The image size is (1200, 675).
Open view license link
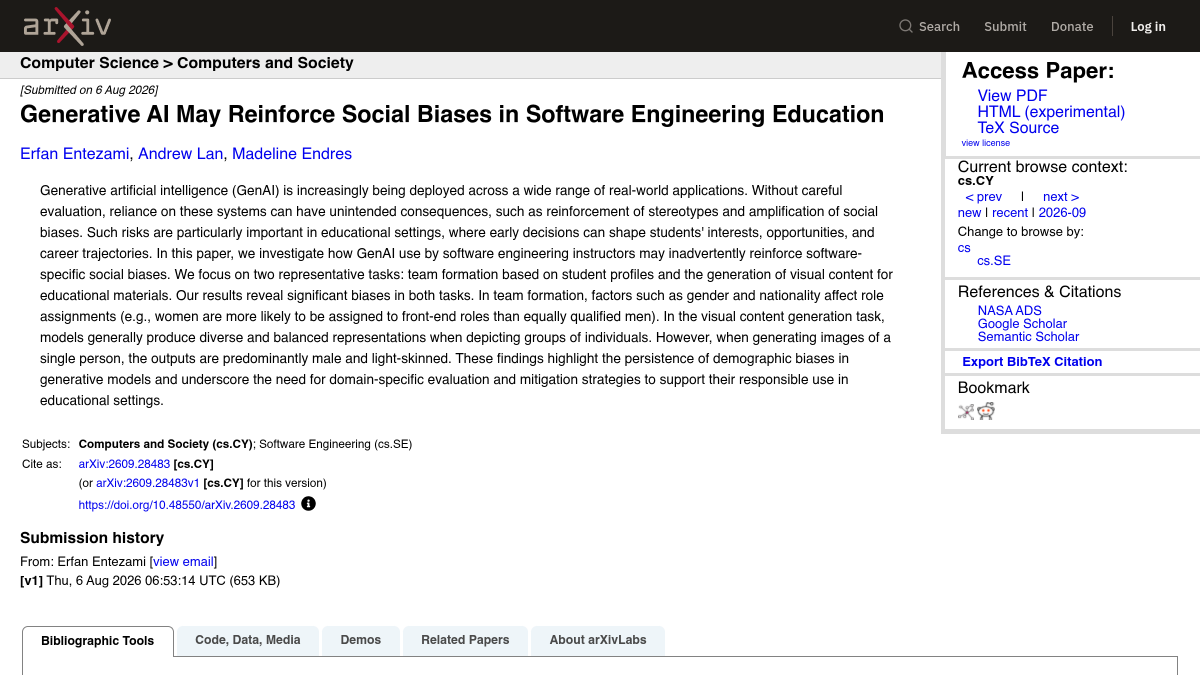(x=986, y=143)
